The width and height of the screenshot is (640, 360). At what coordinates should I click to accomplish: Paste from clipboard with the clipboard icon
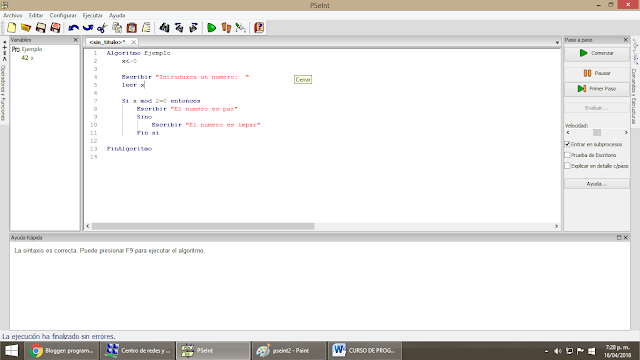131,28
